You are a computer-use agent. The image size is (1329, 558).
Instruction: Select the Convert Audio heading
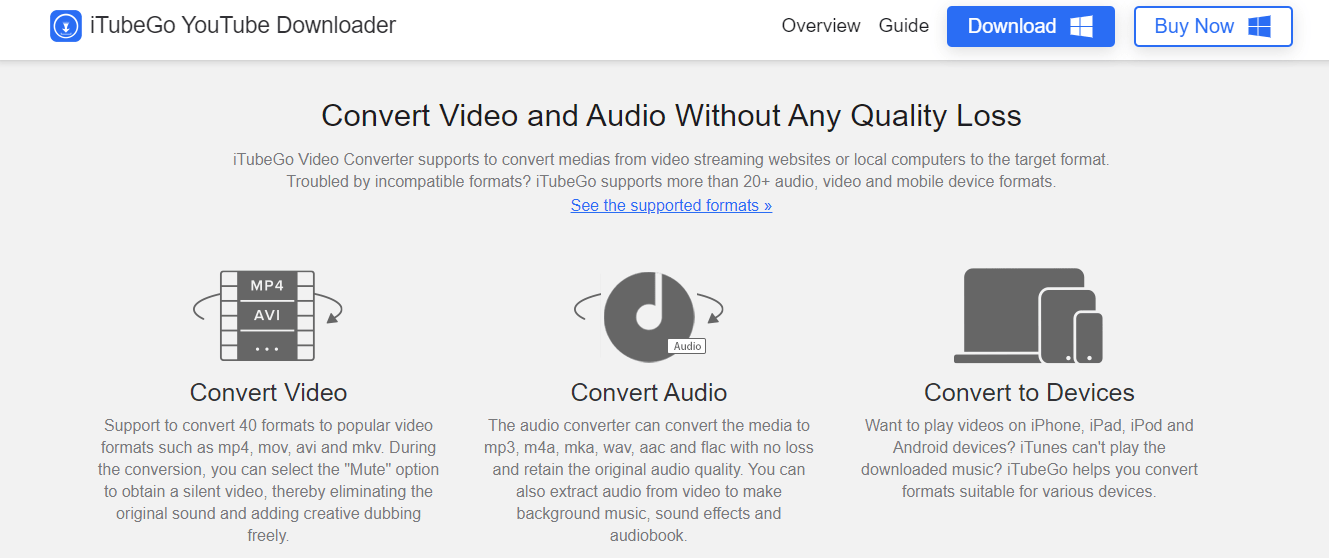click(649, 392)
